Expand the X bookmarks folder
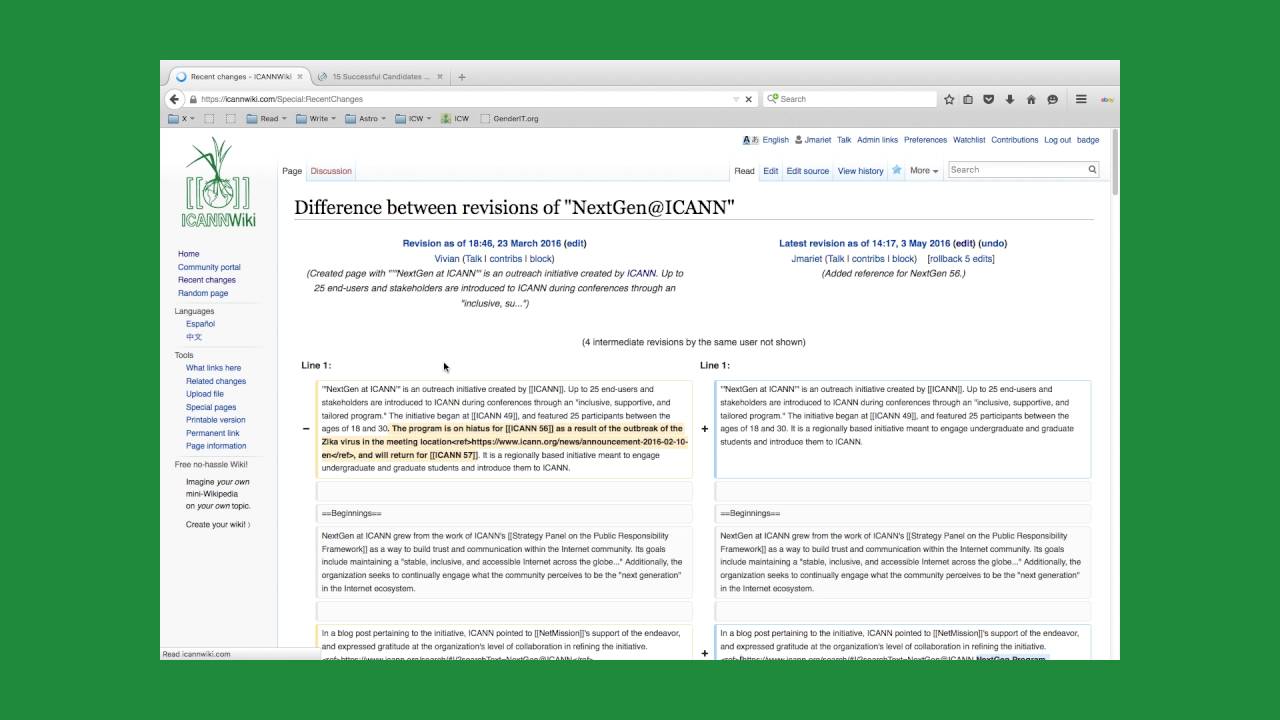Image resolution: width=1280 pixels, height=720 pixels. 181,118
